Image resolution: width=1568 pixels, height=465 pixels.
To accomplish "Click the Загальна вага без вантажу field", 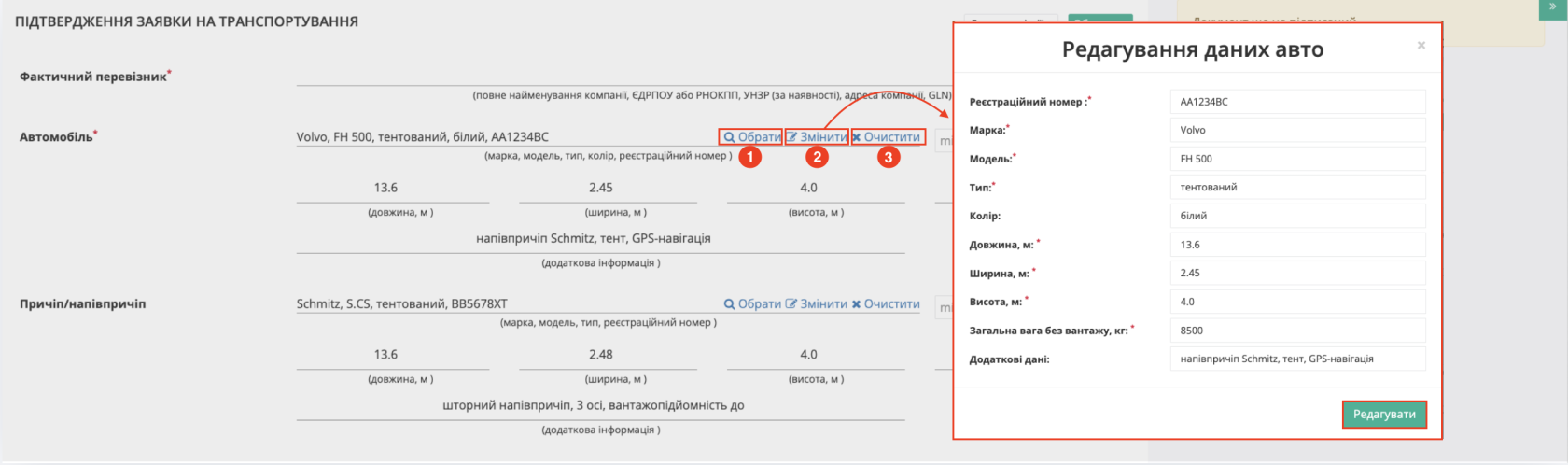I will tap(1297, 331).
